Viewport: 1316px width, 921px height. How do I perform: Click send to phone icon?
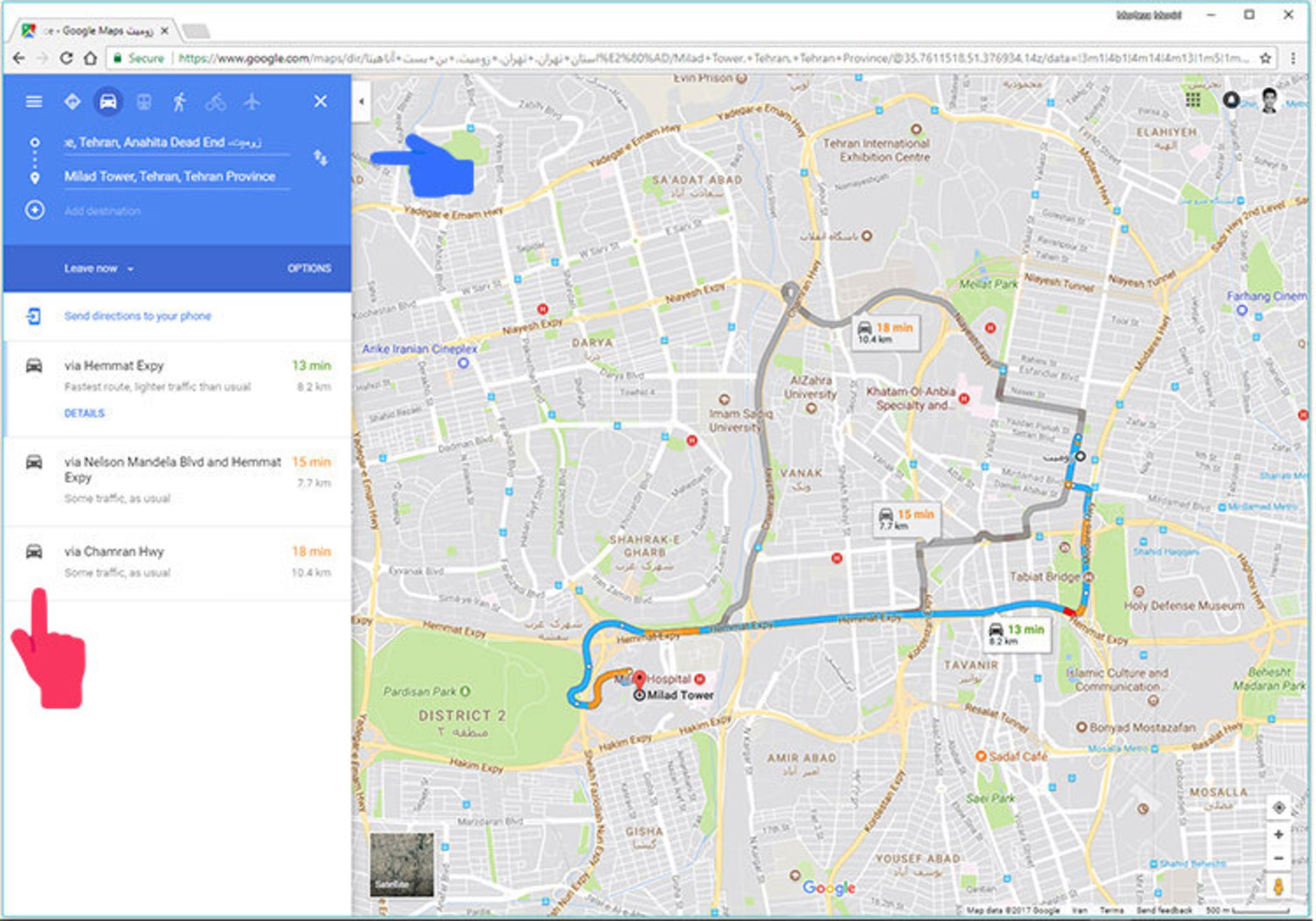click(34, 316)
